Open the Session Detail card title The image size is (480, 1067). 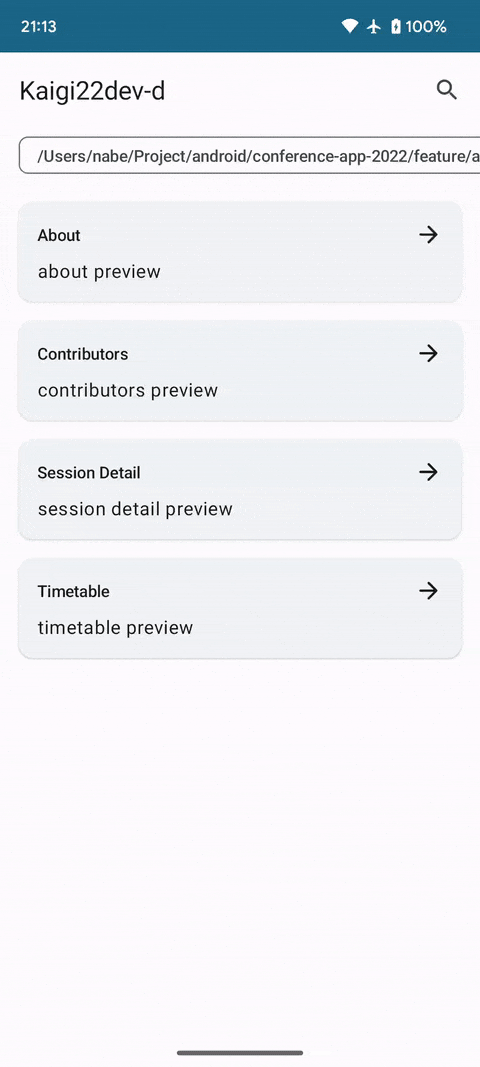click(89, 472)
